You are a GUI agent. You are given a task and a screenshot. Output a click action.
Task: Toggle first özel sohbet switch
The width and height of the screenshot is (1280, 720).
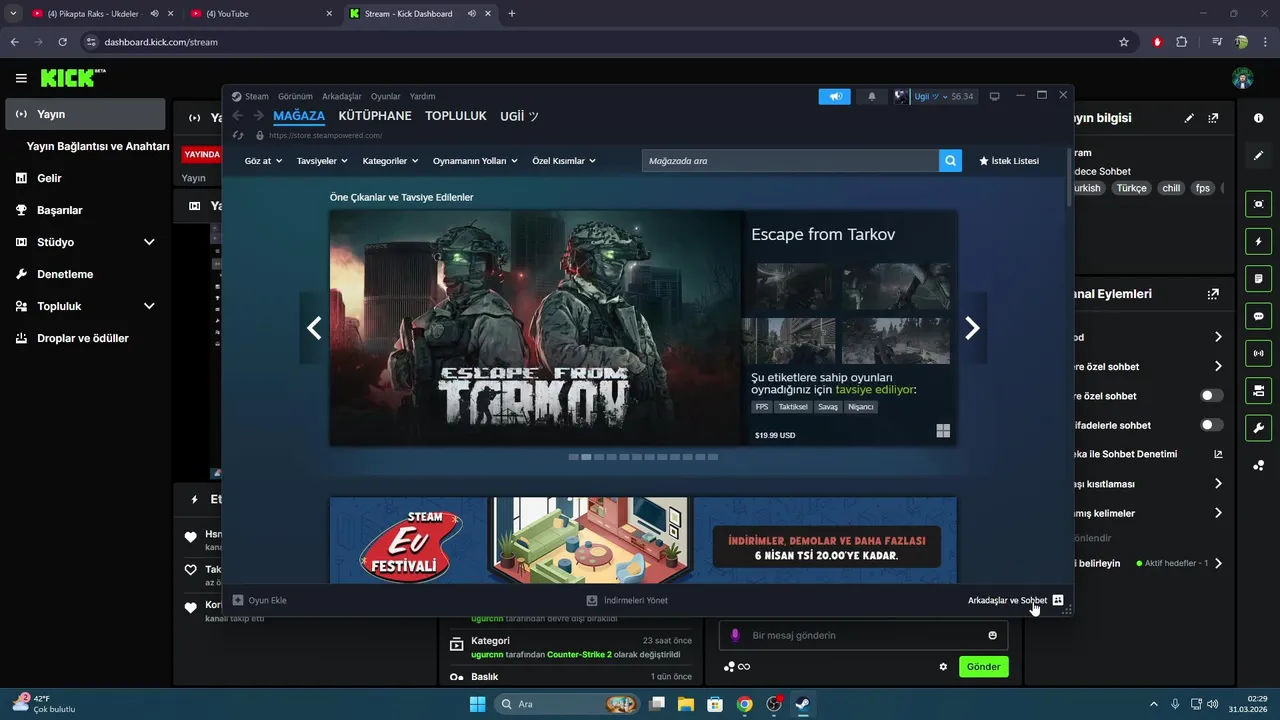click(x=1212, y=396)
